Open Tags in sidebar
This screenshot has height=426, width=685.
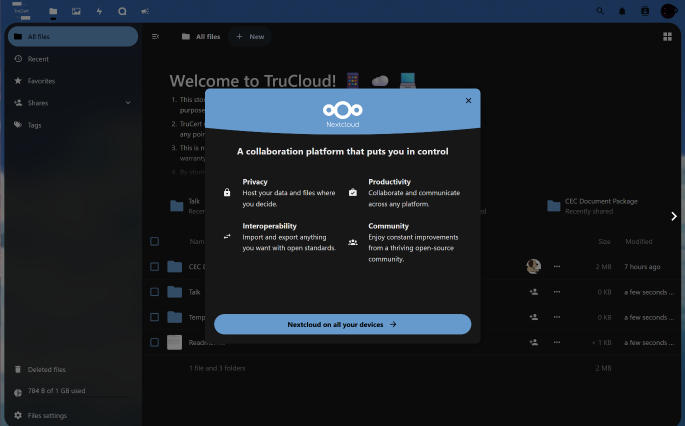click(73, 125)
